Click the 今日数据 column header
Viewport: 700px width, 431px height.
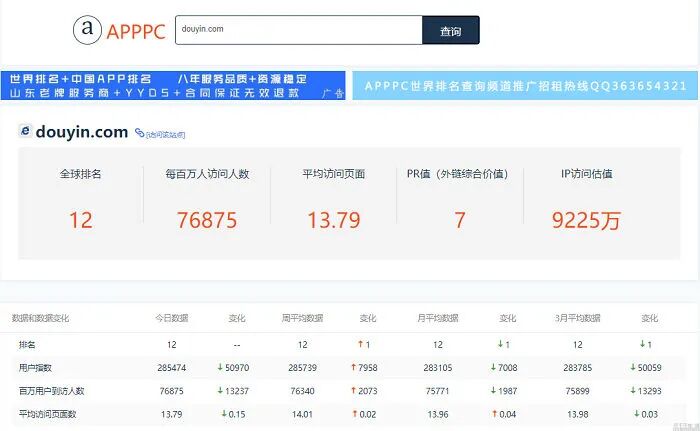pyautogui.click(x=172, y=318)
